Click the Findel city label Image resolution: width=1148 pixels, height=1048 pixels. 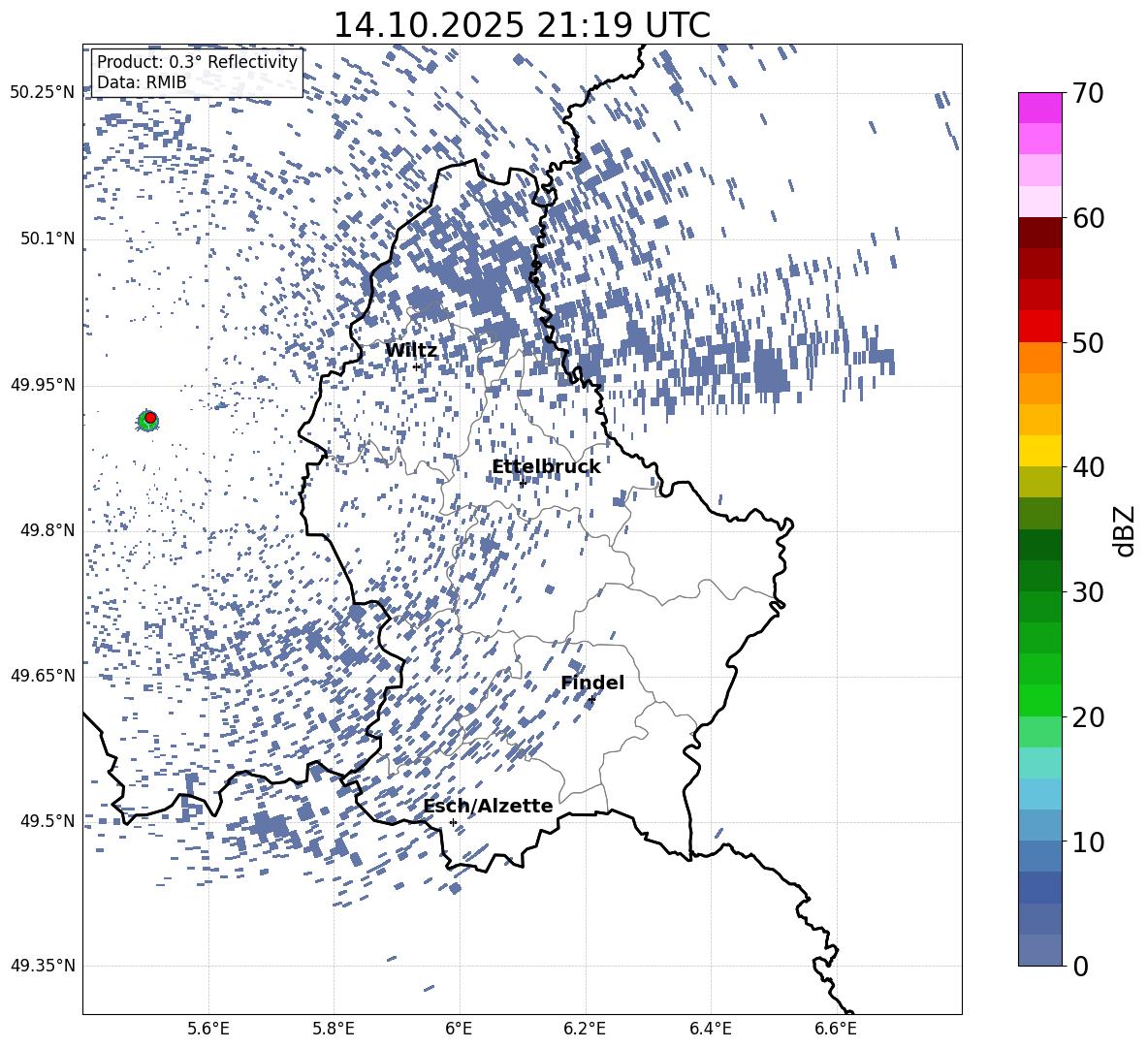pyautogui.click(x=592, y=683)
